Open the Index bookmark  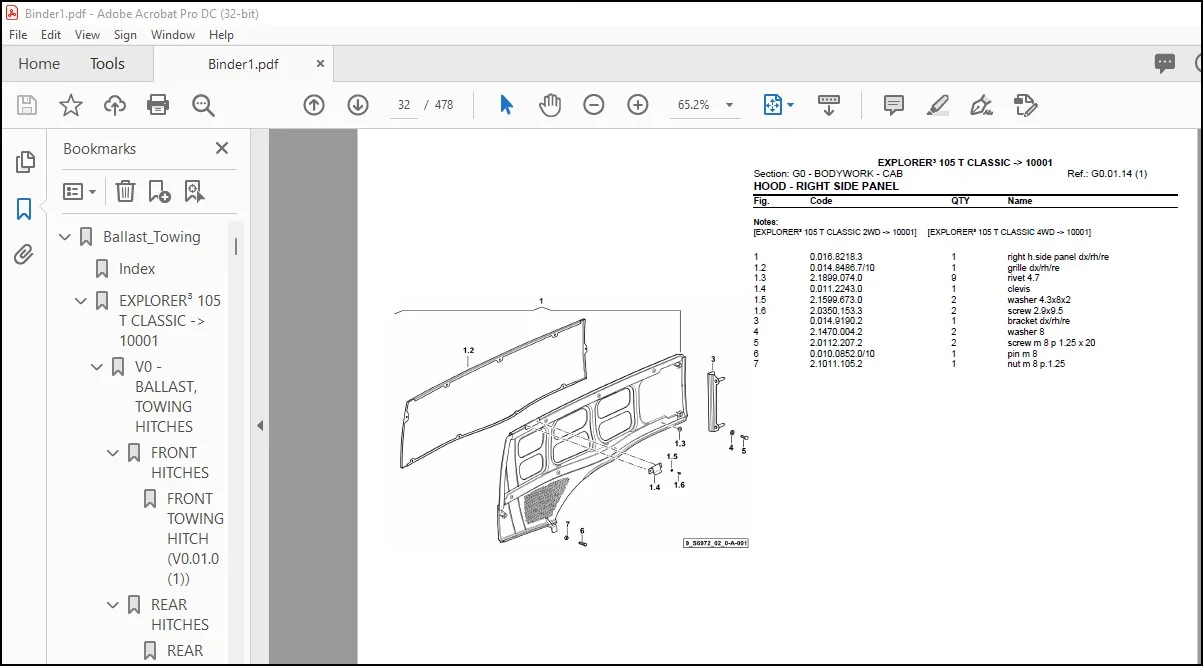tap(137, 269)
